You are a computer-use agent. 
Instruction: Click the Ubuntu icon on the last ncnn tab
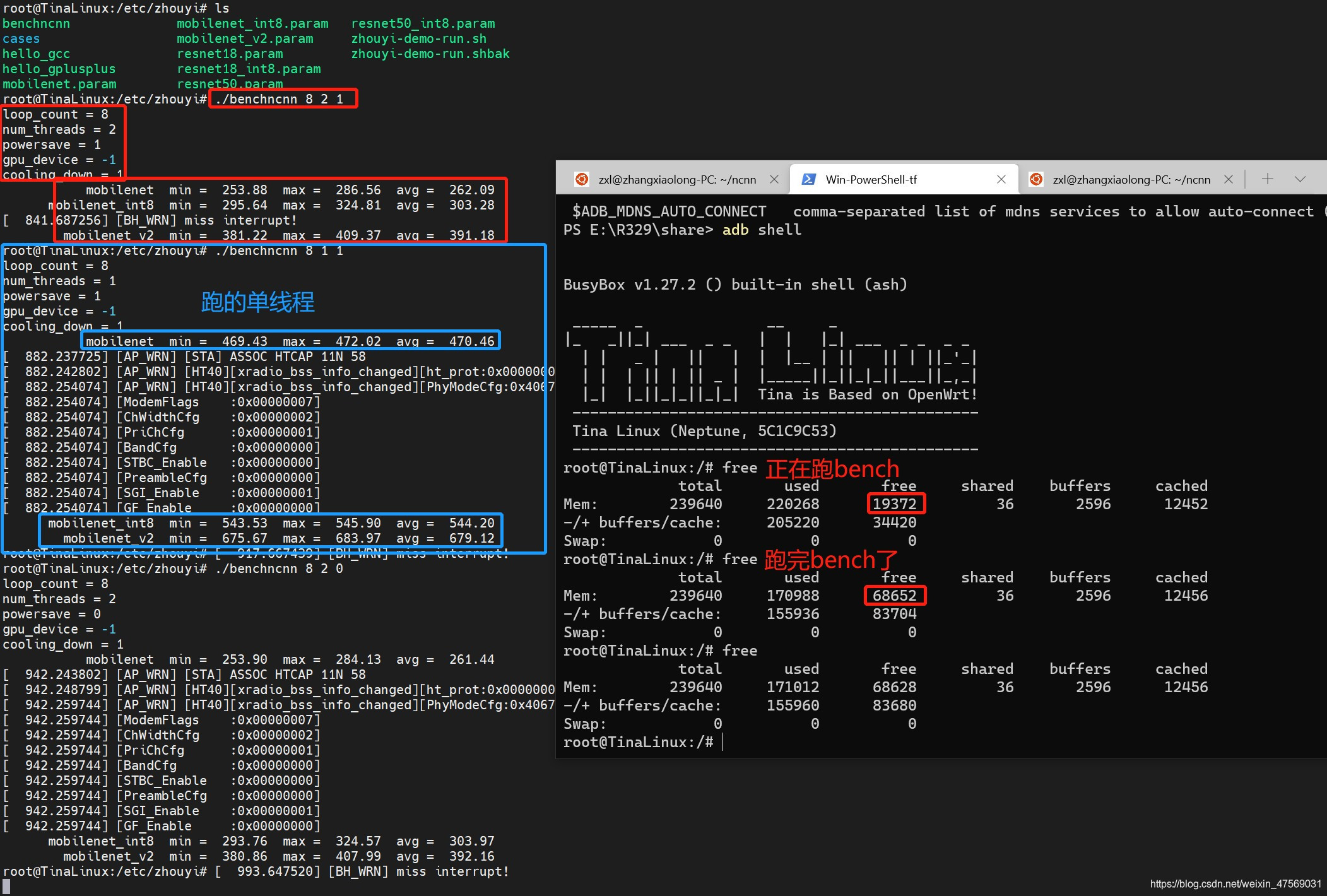point(1035,179)
